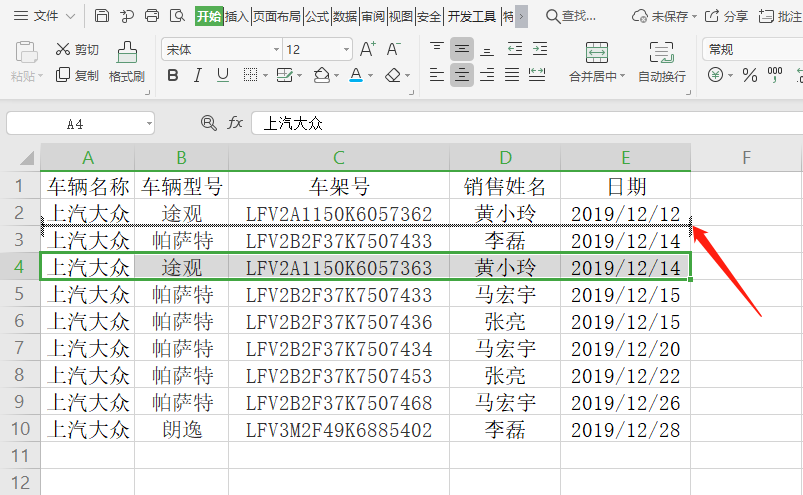Click decrease indent icon
The height and width of the screenshot is (495, 803).
[515, 49]
